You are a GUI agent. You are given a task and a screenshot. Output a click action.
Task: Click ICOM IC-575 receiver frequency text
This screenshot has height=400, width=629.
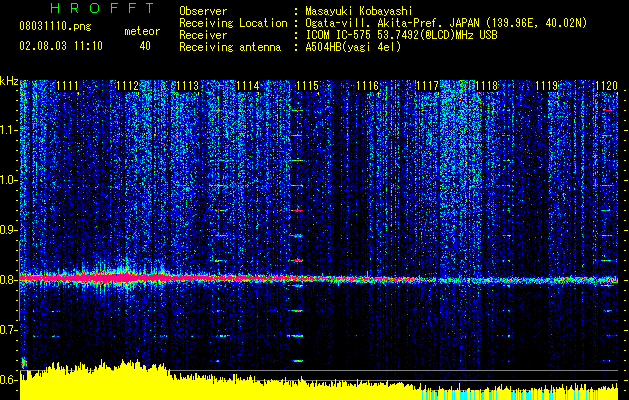(401, 35)
